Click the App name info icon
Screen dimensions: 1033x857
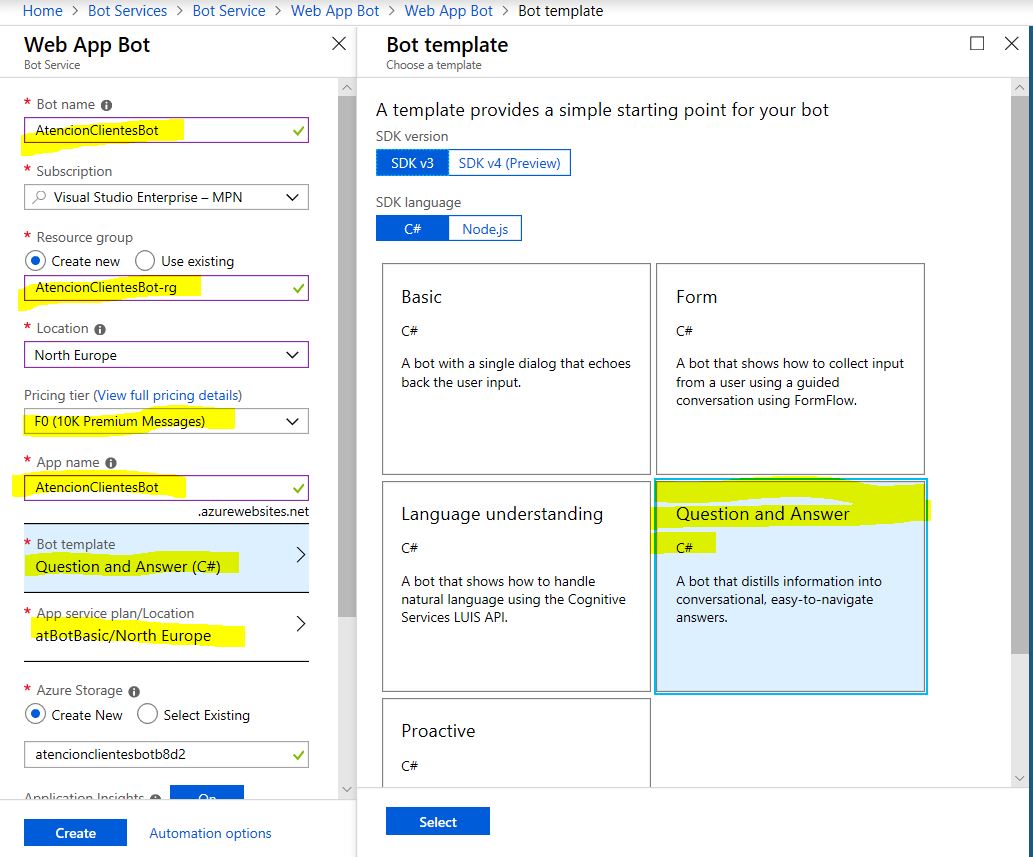(111, 463)
